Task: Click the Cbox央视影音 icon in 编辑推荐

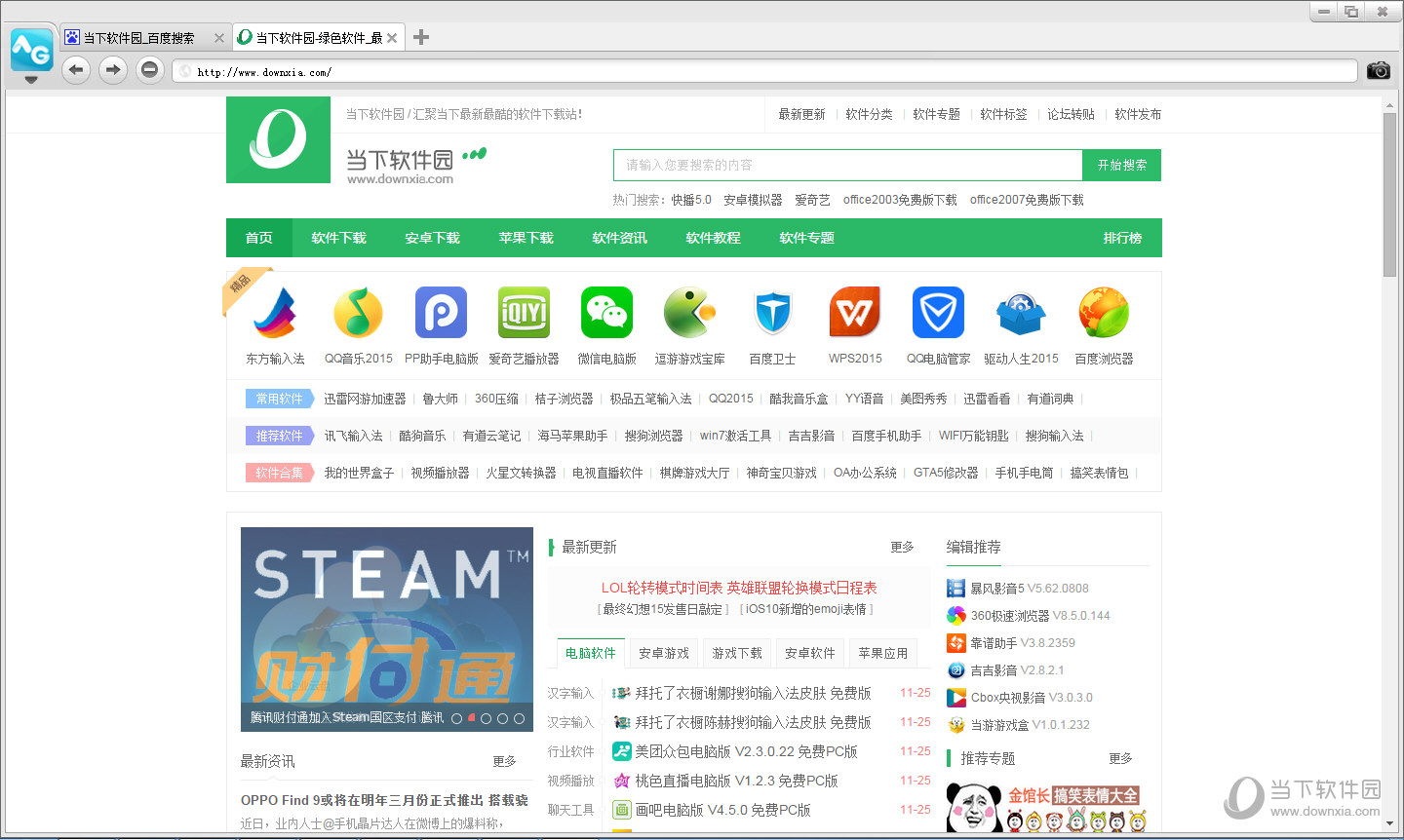Action: [955, 698]
